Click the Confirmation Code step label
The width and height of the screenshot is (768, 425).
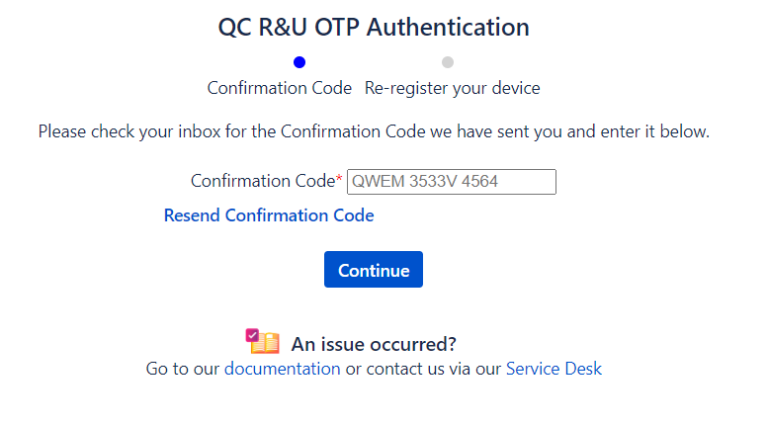(279, 88)
